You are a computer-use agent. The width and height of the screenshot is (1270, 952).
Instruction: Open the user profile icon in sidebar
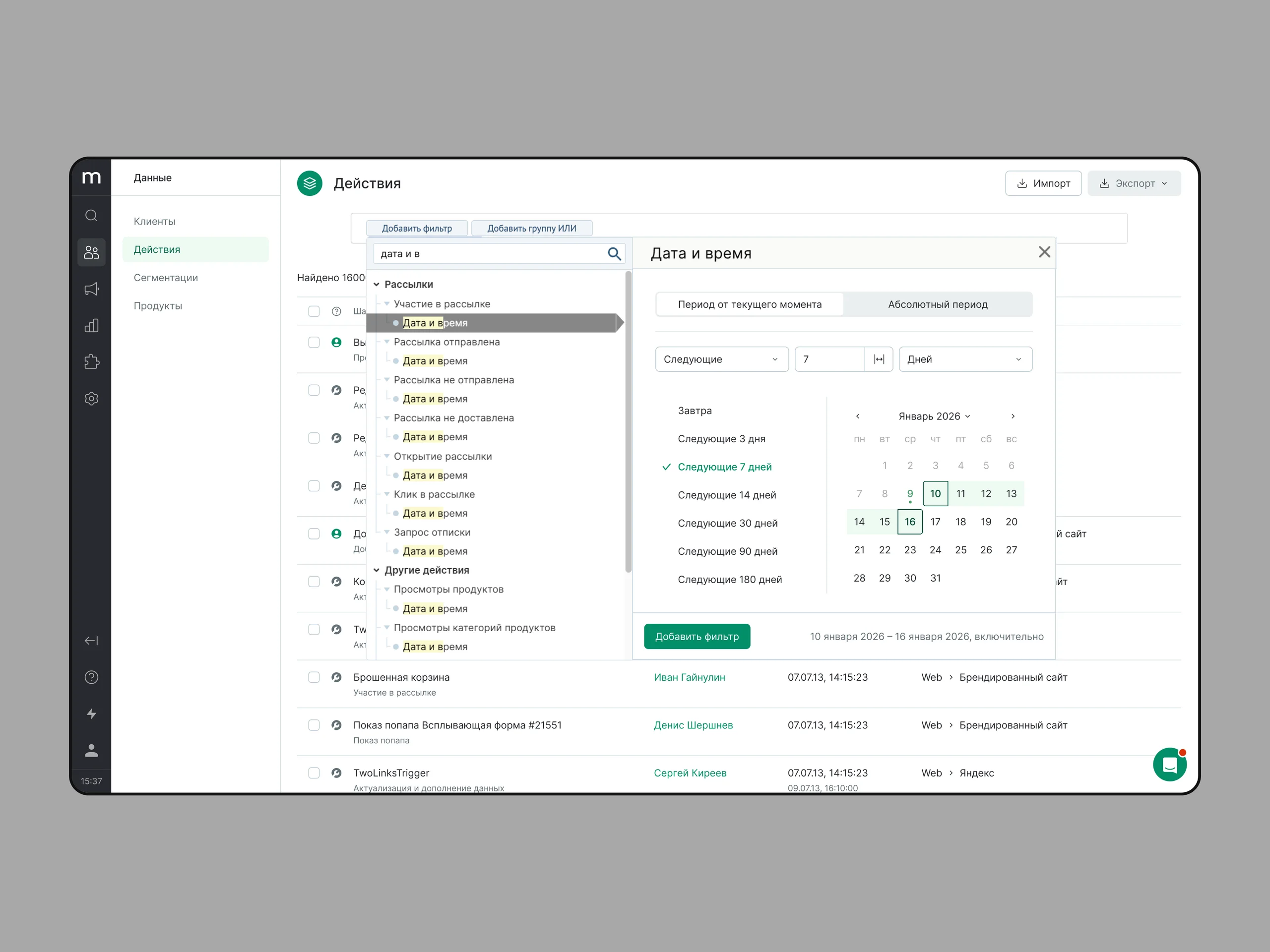[x=91, y=751]
